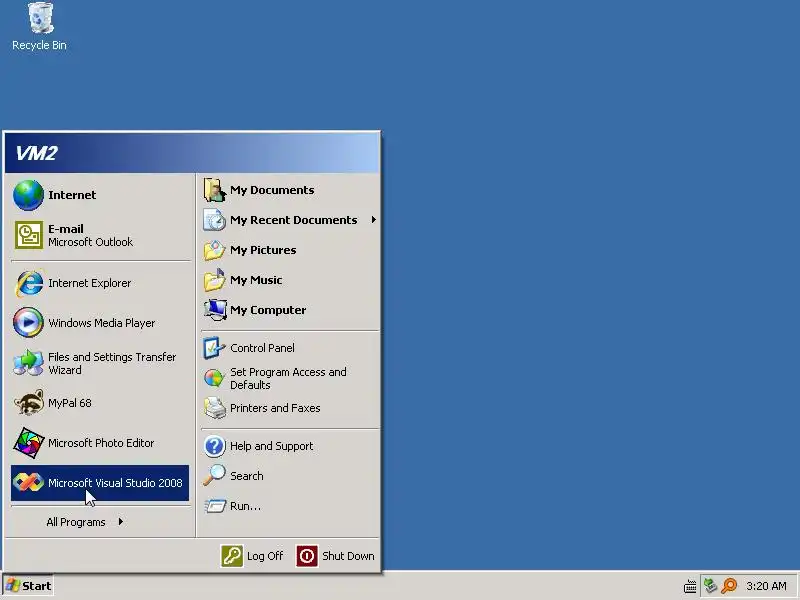This screenshot has width=800, height=600.
Task: Launch MyPal 68 raccoon icon
Action: coord(28,403)
